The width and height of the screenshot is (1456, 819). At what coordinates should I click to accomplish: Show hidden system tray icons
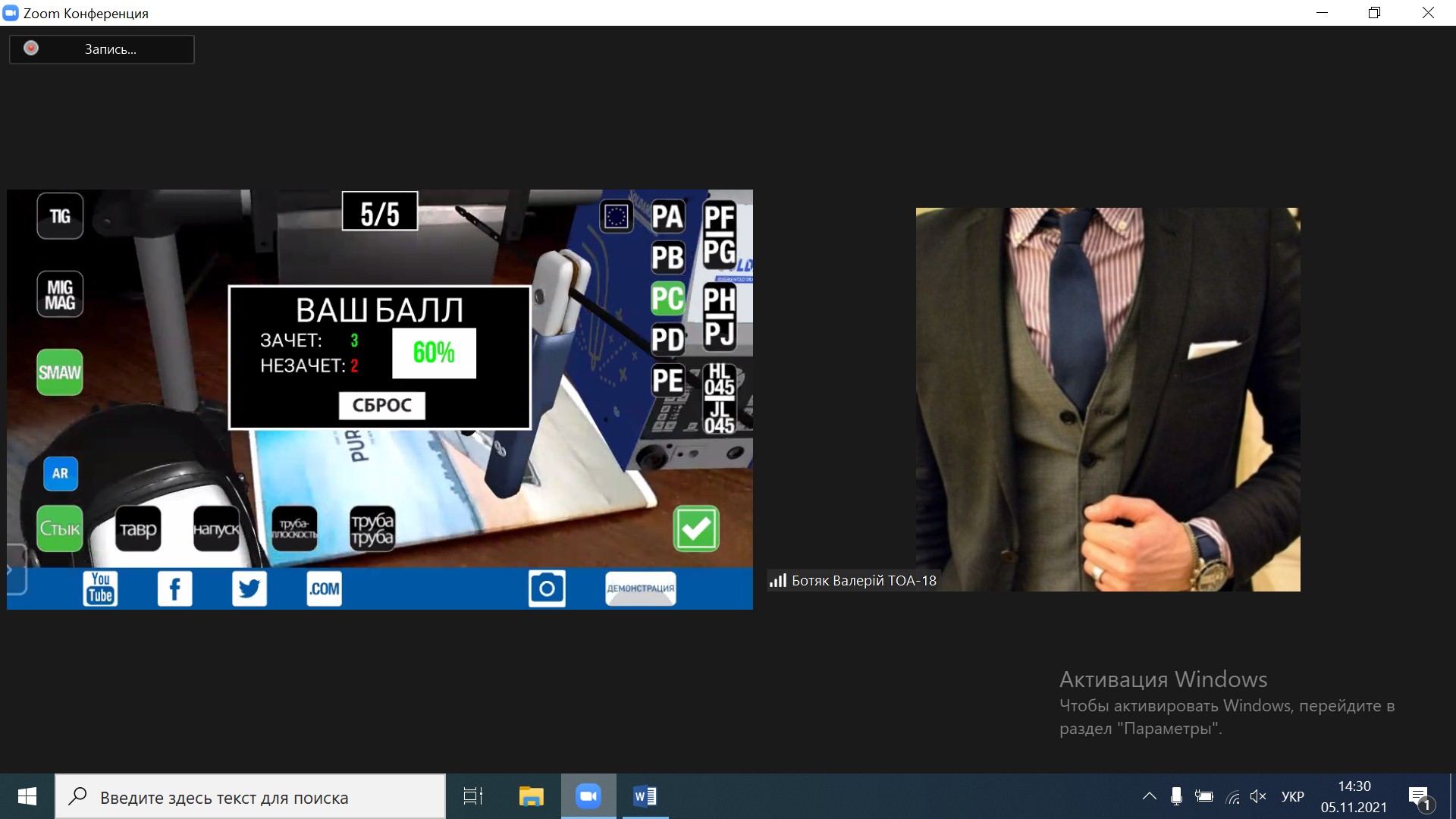[x=1149, y=796]
